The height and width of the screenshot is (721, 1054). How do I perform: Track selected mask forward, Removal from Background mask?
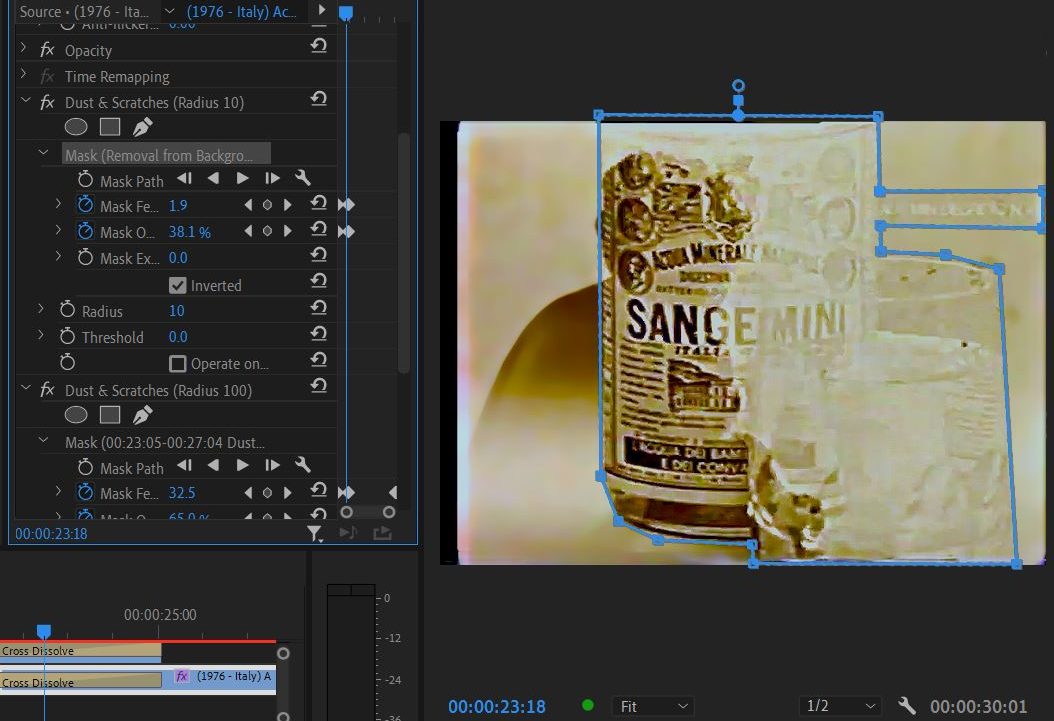click(243, 178)
